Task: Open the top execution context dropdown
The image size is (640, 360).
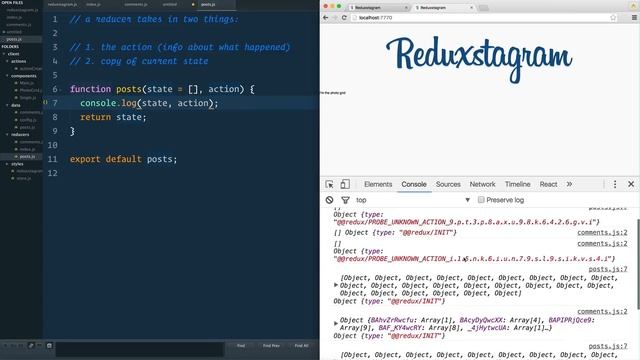Action: 413,200
